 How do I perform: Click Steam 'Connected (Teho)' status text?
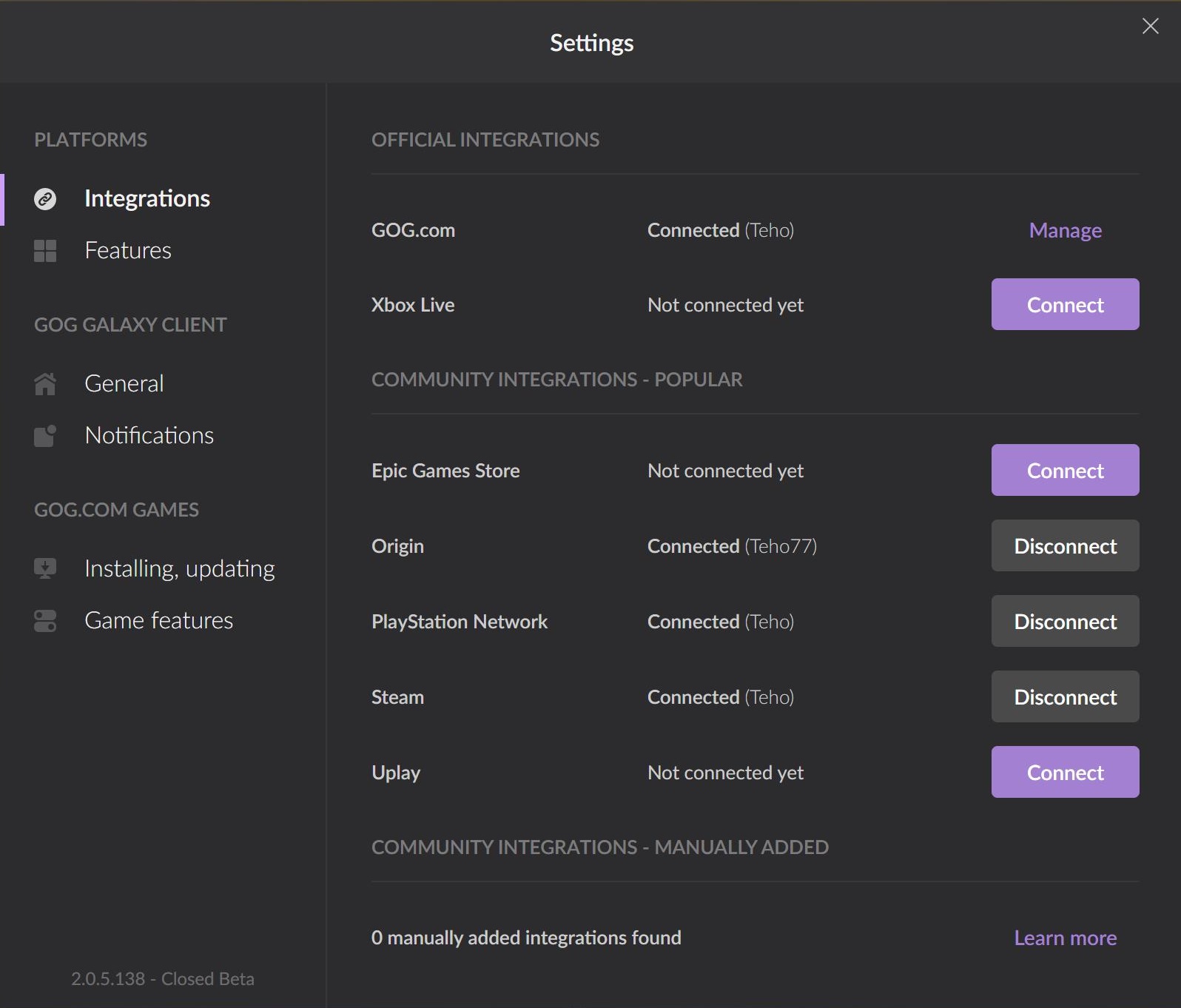coord(721,697)
